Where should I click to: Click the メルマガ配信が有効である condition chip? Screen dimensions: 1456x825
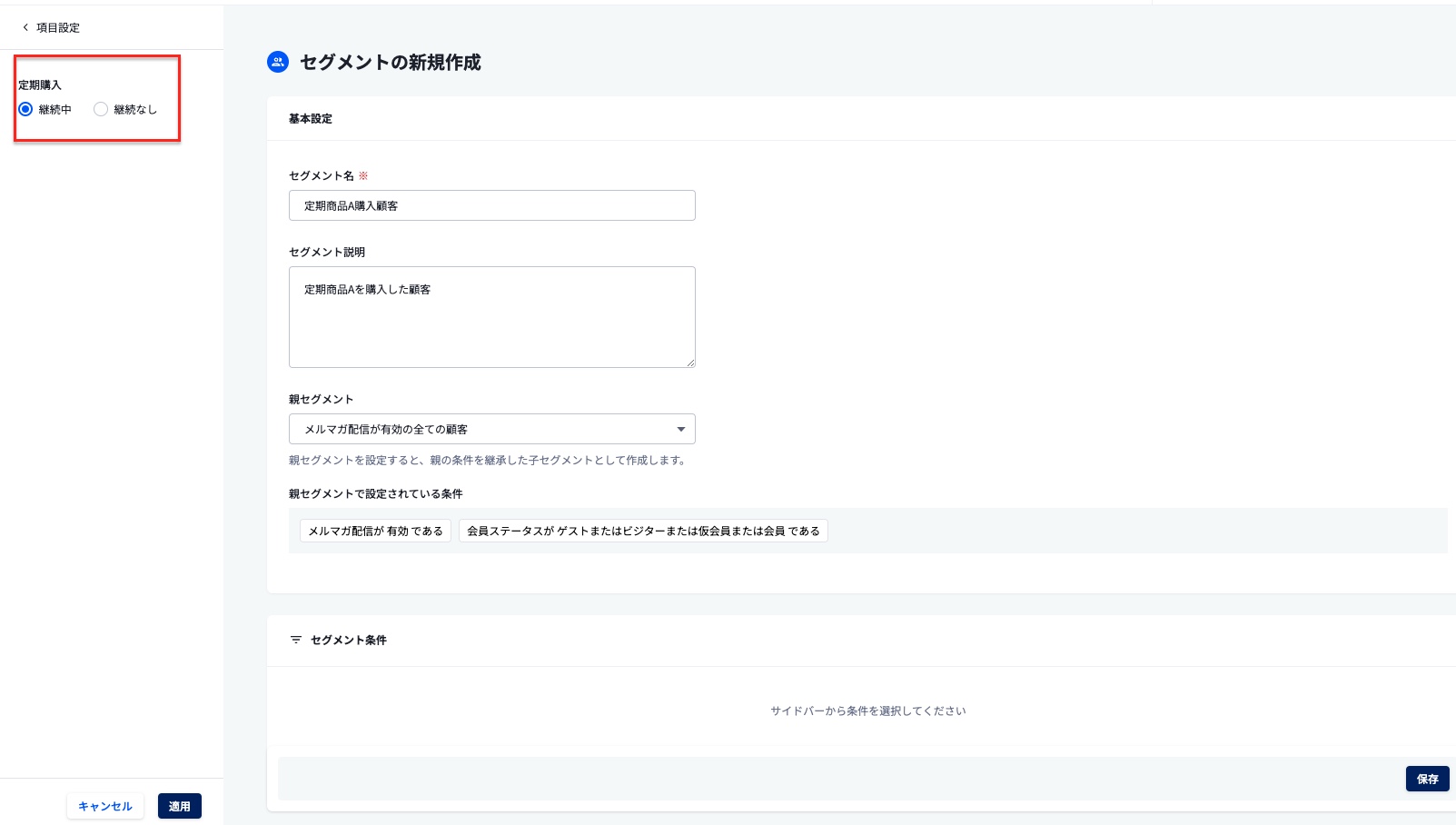point(375,531)
